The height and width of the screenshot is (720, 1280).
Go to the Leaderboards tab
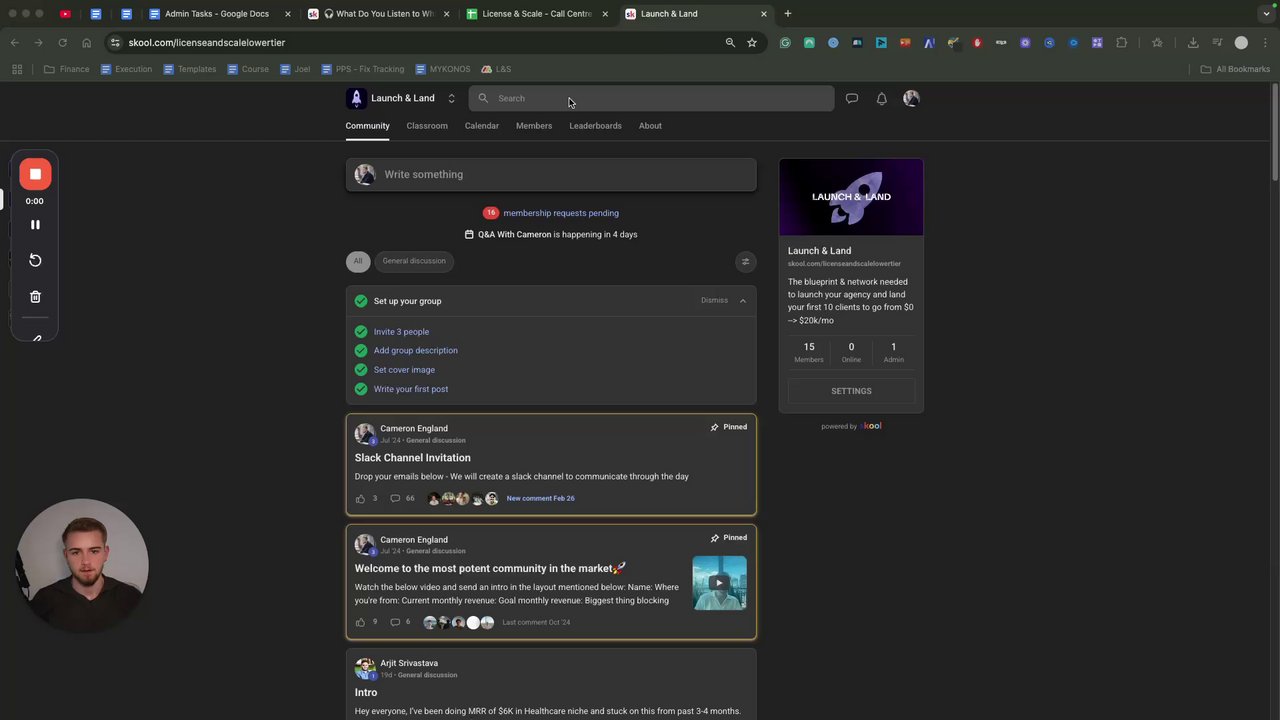pyautogui.click(x=595, y=126)
